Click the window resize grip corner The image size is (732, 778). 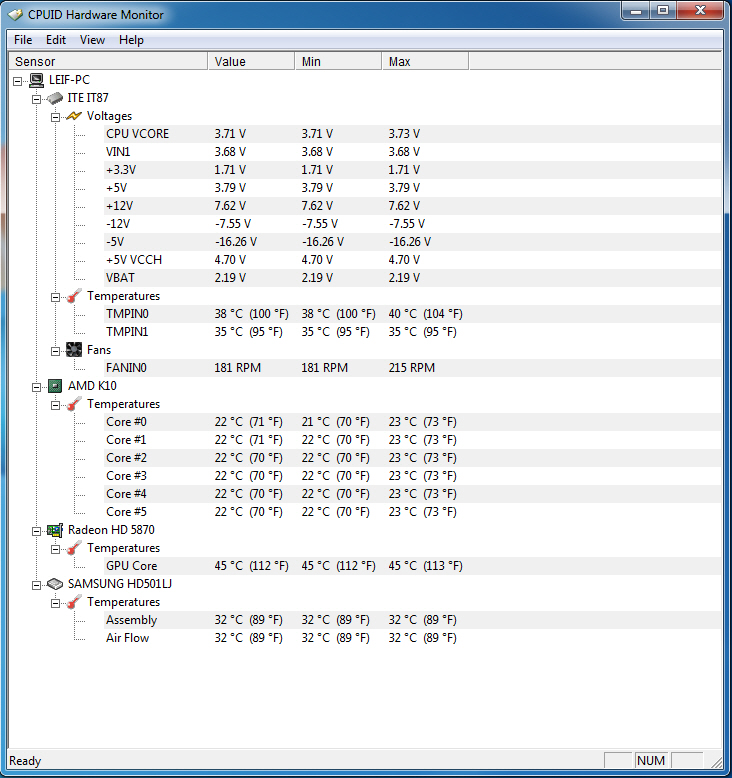[x=717, y=762]
